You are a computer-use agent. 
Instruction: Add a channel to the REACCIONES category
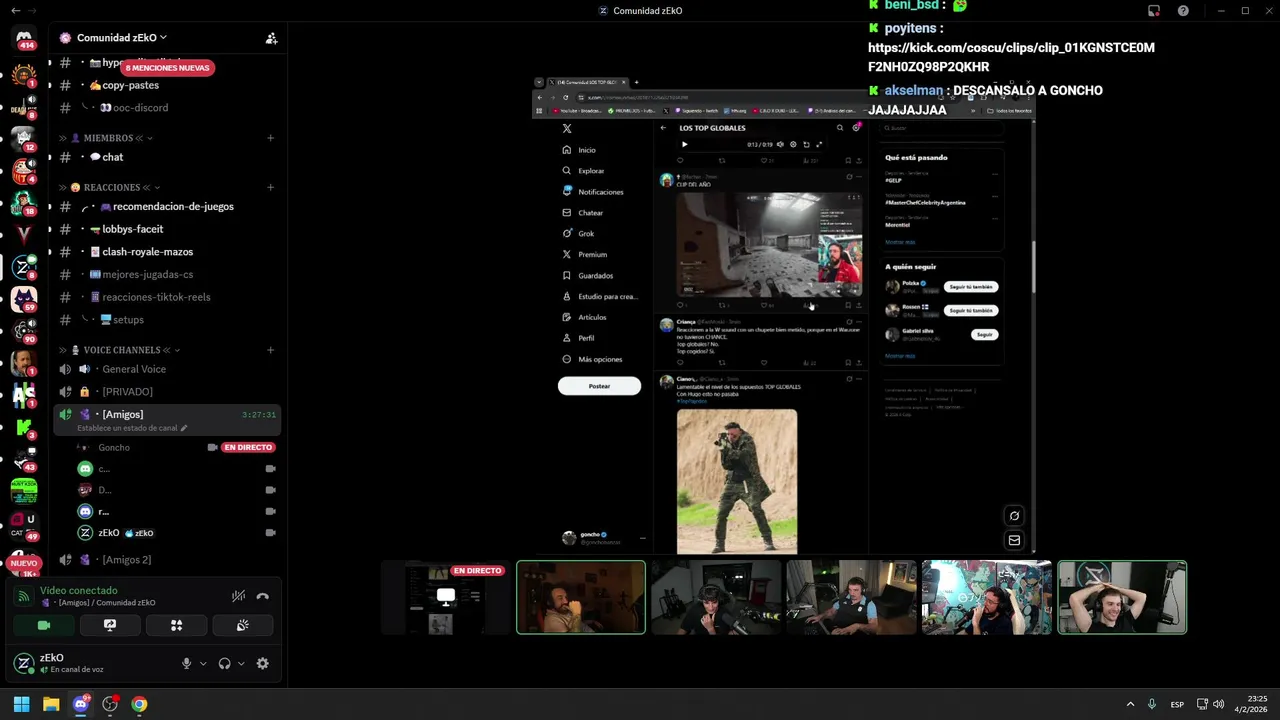pos(270,187)
